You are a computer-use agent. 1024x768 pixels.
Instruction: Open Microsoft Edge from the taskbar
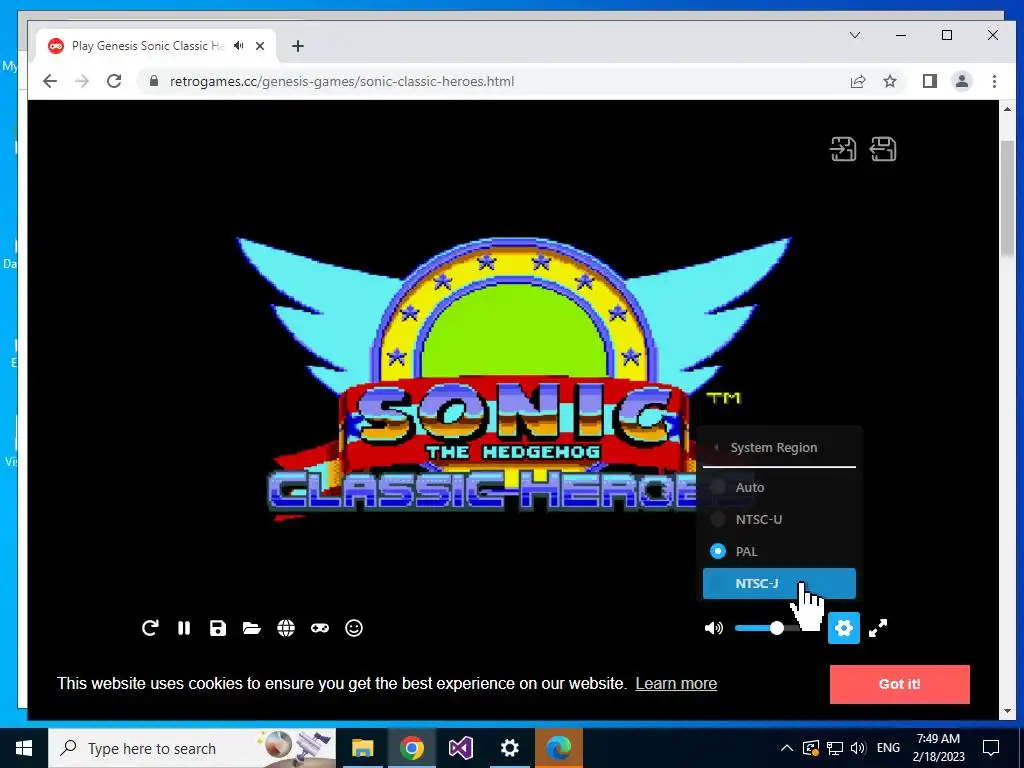pyautogui.click(x=558, y=748)
